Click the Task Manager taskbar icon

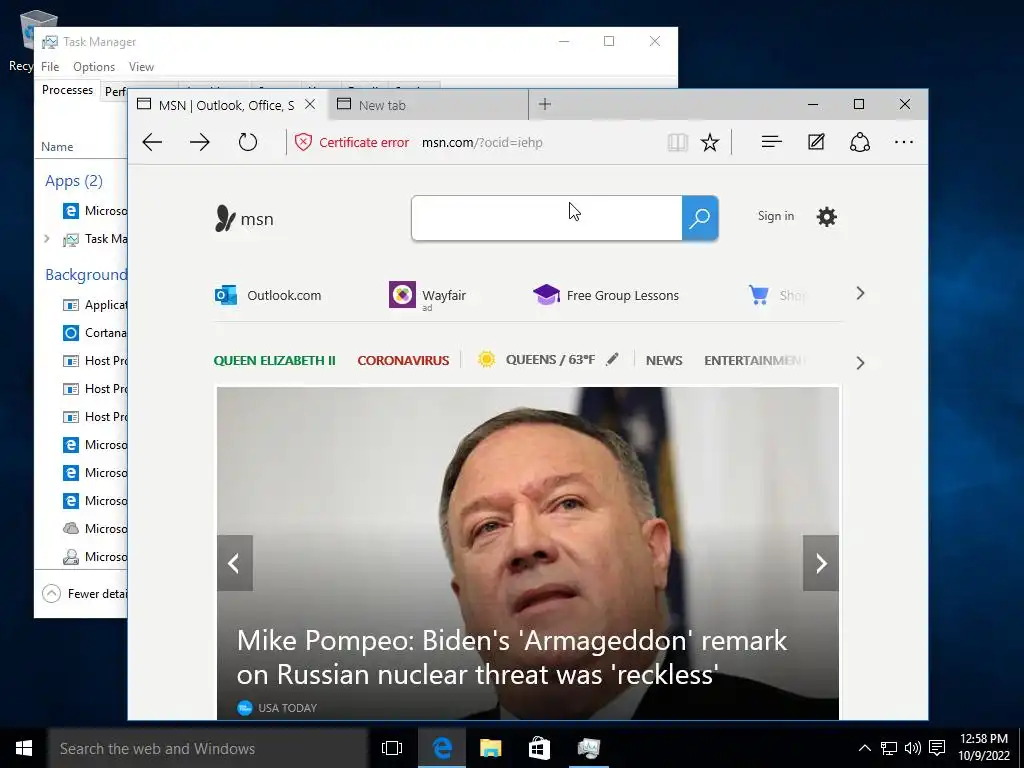point(588,748)
